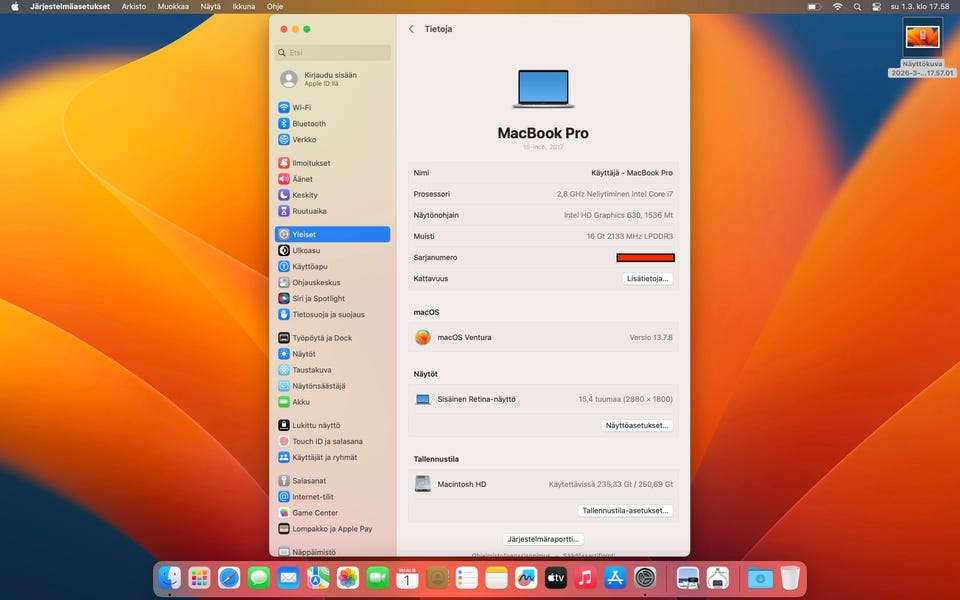960x600 pixels.
Task: Click the Lisätietoja... coverage button
Action: coord(647,279)
